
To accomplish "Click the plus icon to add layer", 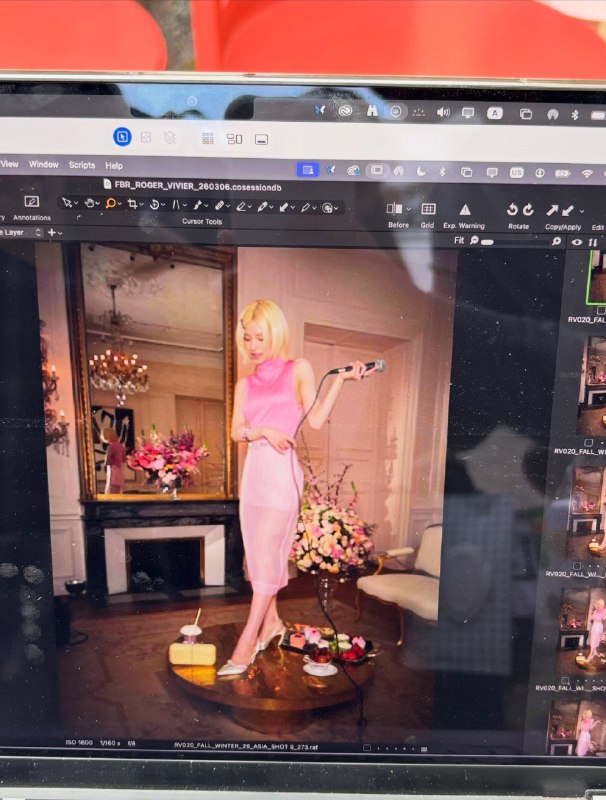I will click(52, 232).
